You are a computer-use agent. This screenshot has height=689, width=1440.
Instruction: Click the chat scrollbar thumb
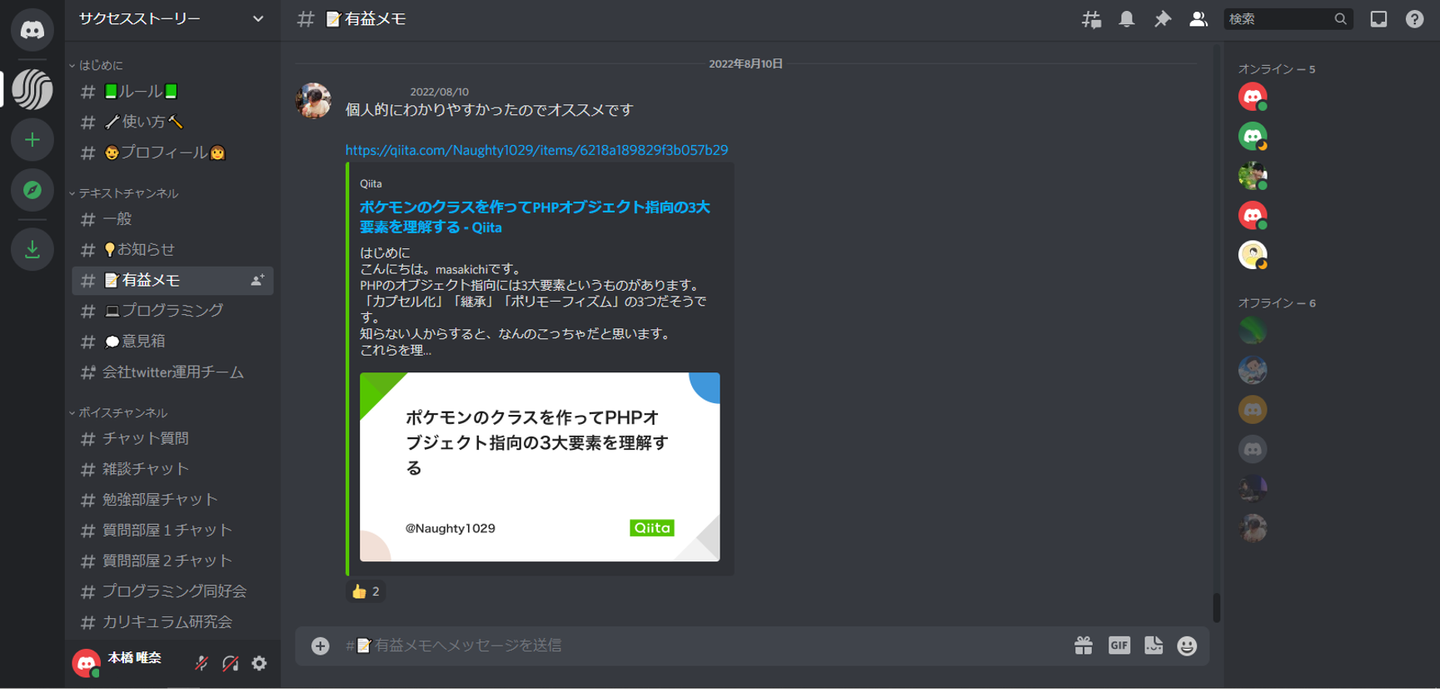[1216, 608]
